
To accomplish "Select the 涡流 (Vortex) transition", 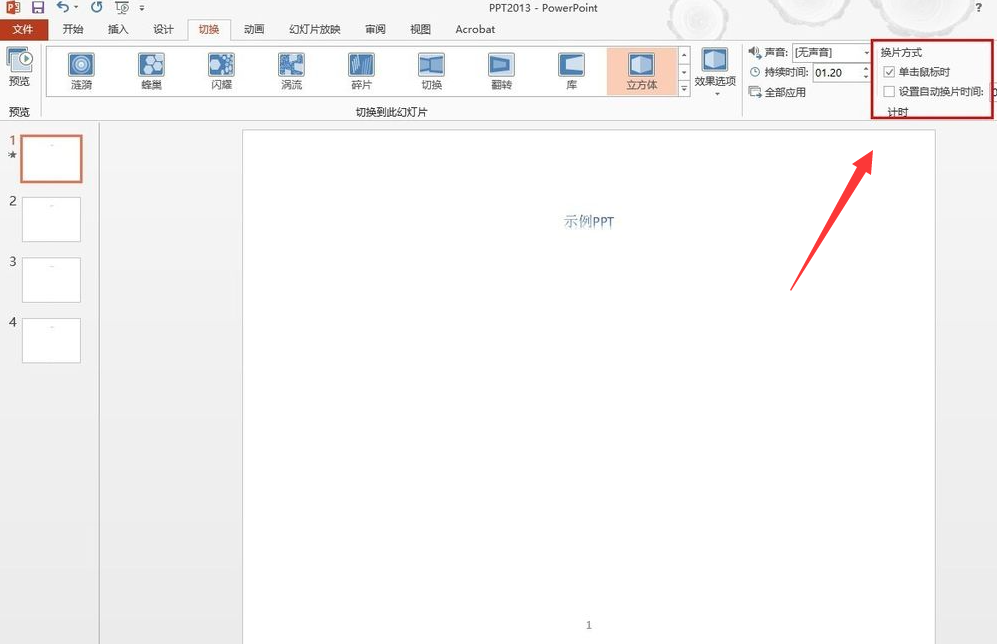I will pyautogui.click(x=291, y=71).
